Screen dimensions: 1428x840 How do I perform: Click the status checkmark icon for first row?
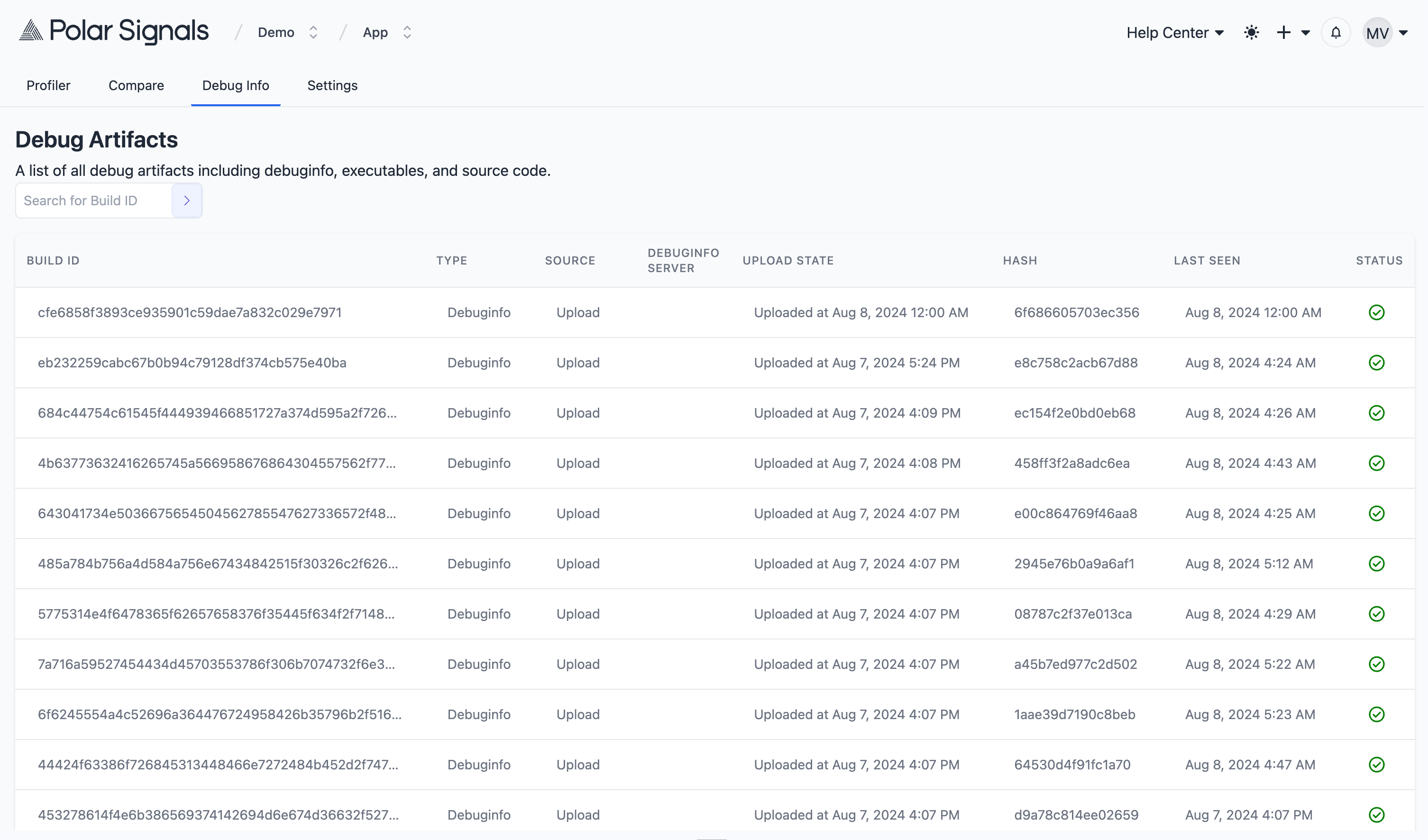pyautogui.click(x=1376, y=312)
